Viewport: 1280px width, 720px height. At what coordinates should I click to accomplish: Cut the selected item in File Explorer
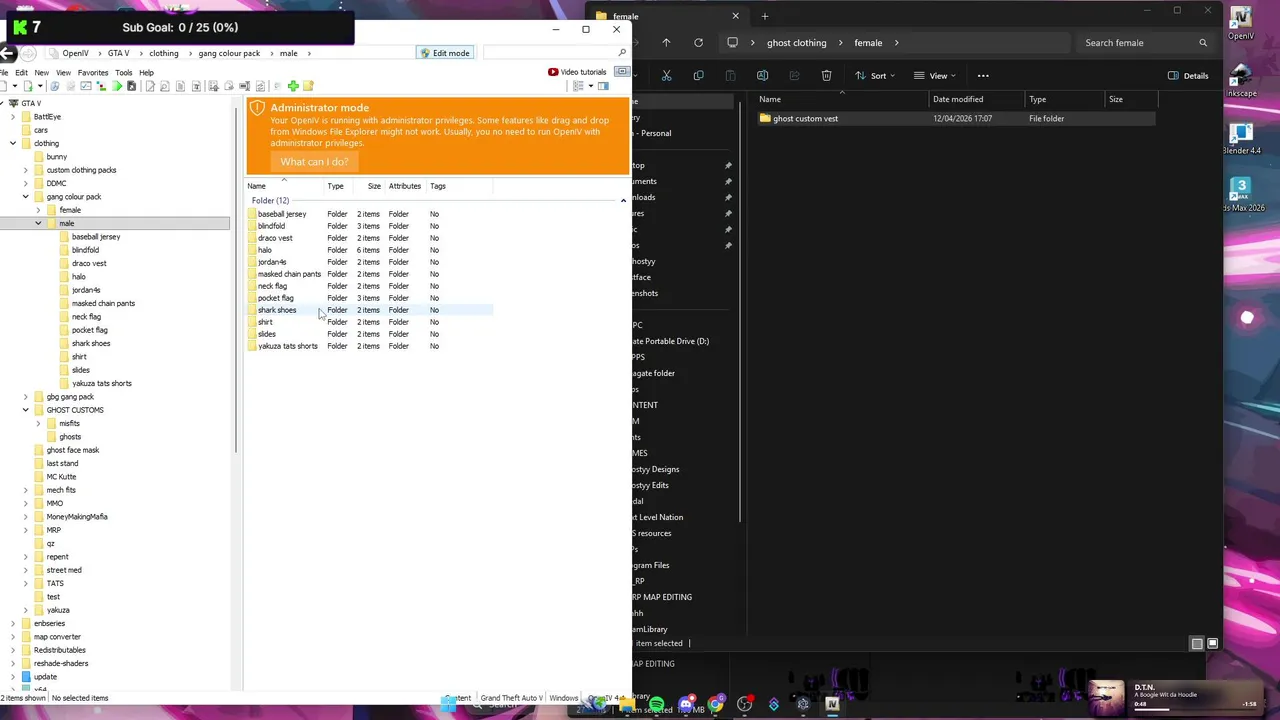pos(666,76)
